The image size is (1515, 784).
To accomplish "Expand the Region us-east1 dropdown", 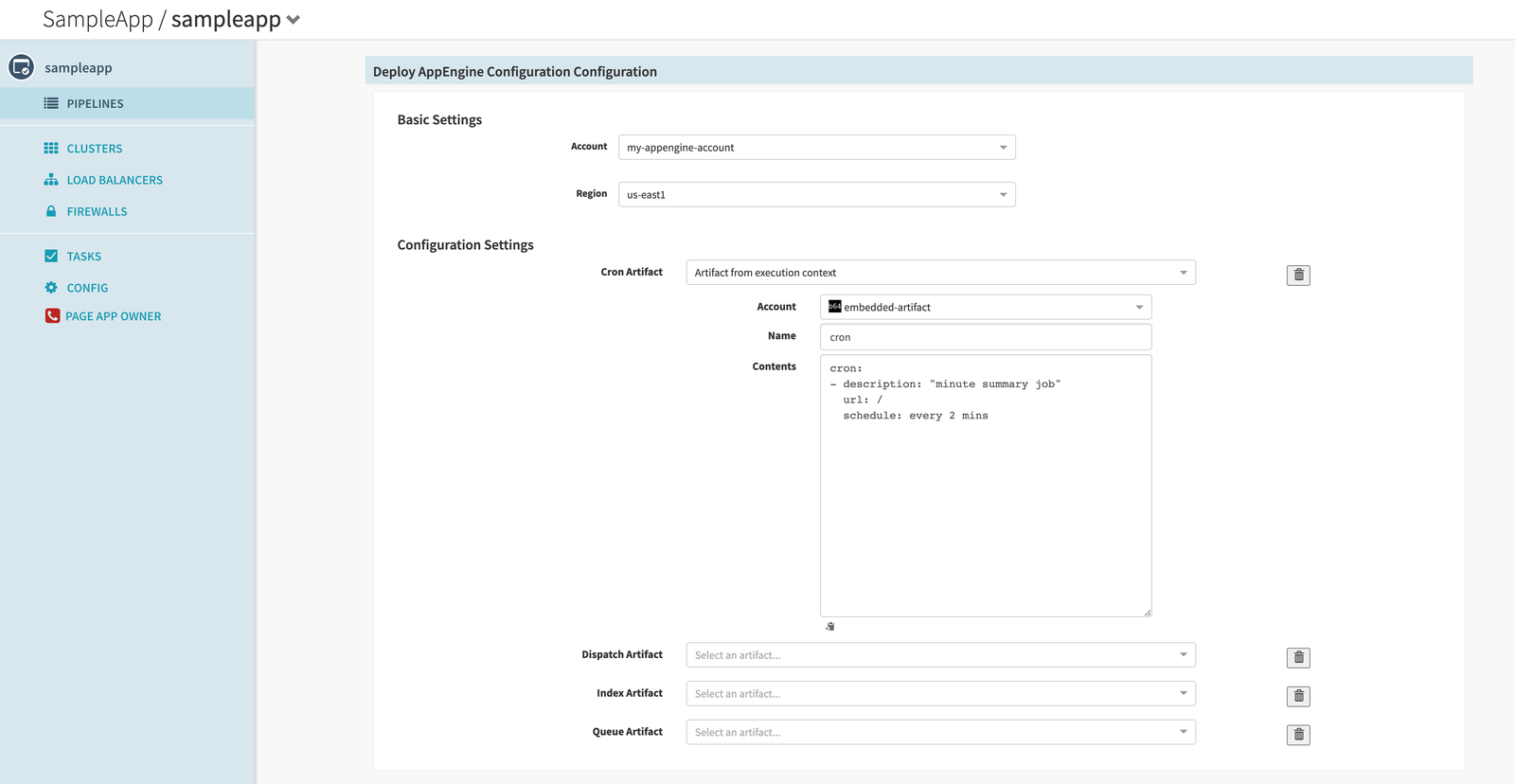I will 816,195.
